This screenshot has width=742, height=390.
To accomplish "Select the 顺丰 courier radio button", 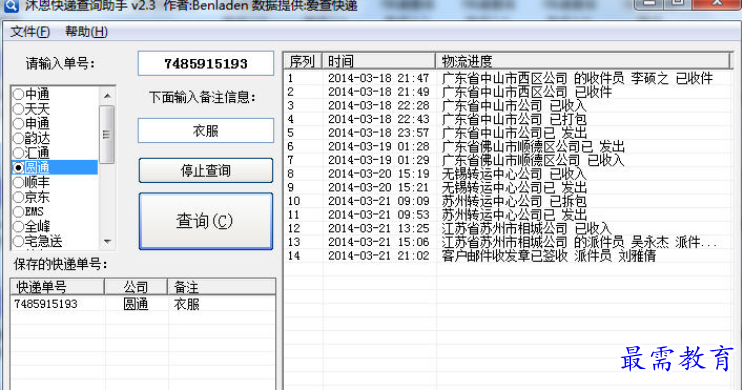I will coord(18,182).
